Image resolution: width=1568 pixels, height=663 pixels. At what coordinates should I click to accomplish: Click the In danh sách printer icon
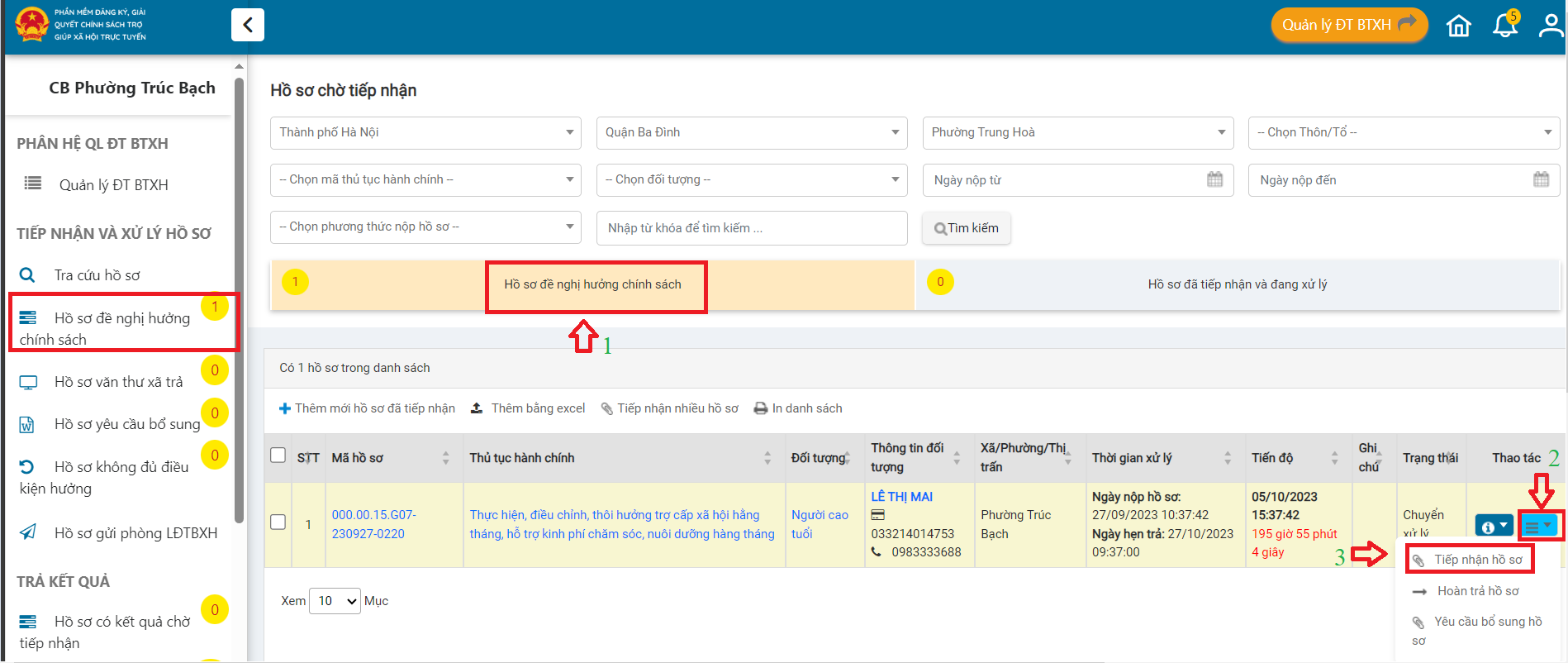point(761,408)
